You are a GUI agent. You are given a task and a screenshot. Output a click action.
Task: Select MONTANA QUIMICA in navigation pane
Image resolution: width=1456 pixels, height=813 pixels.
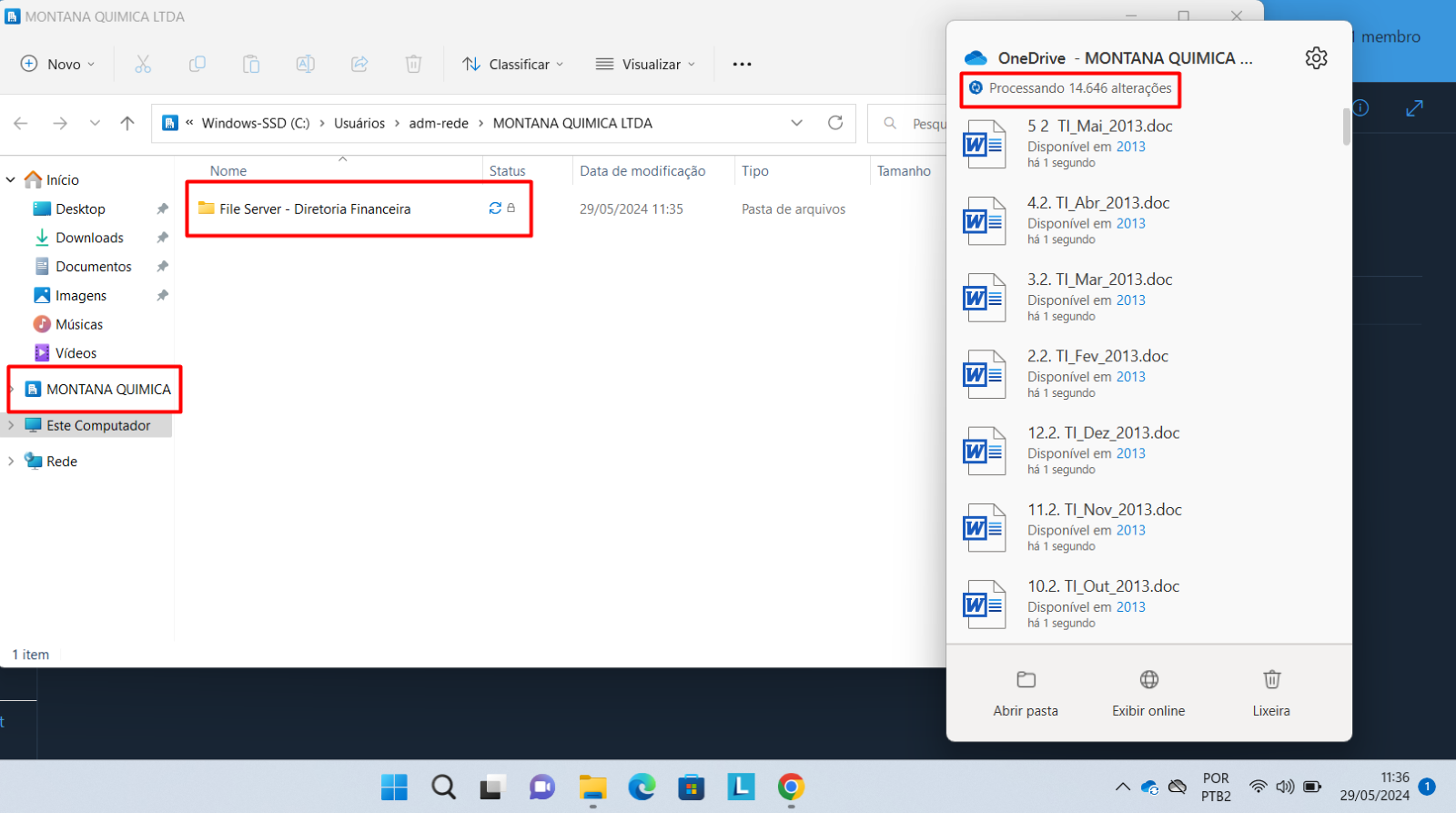107,390
